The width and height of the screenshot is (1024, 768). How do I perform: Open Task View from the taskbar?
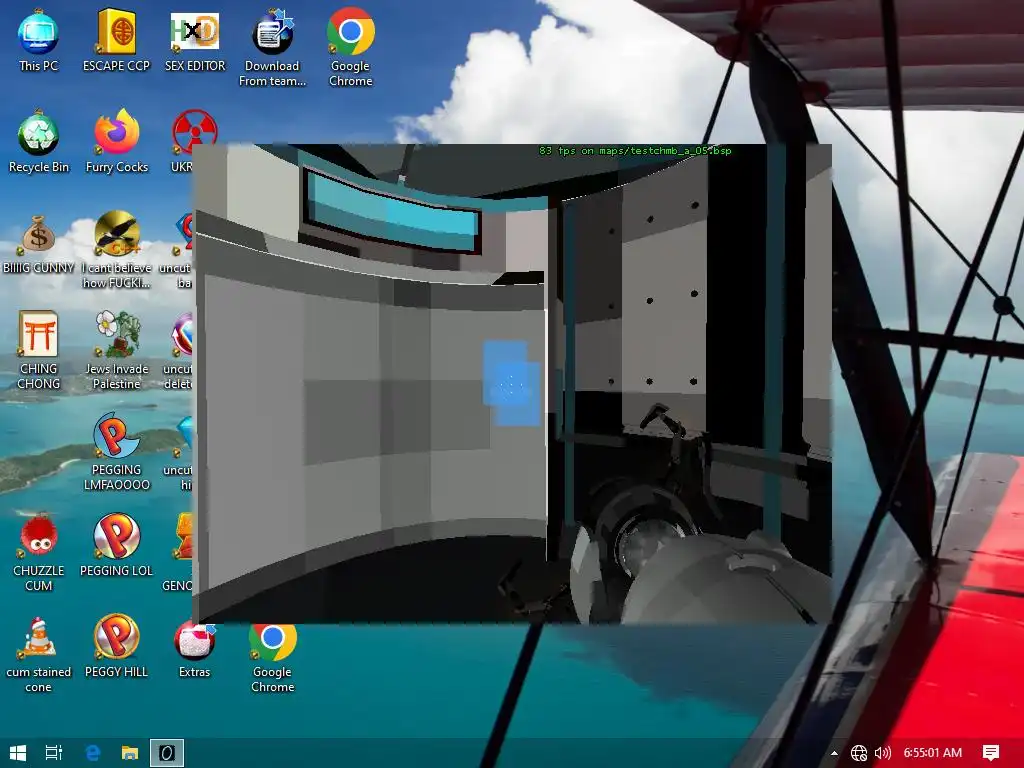point(54,753)
